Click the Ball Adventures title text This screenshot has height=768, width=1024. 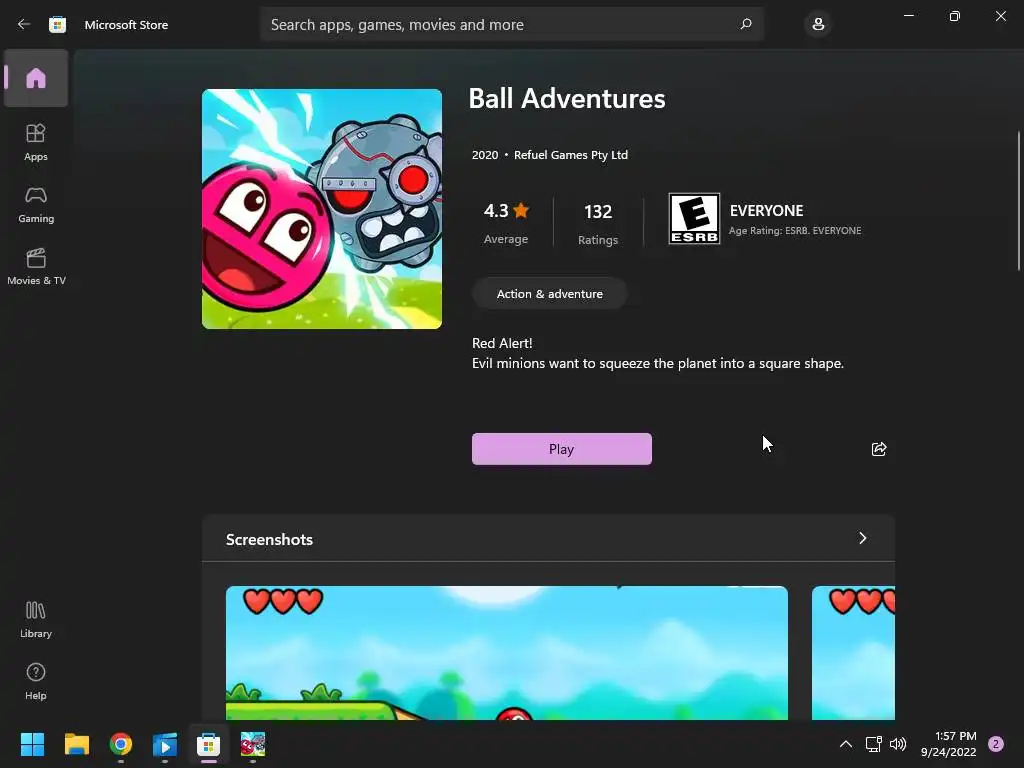(567, 99)
